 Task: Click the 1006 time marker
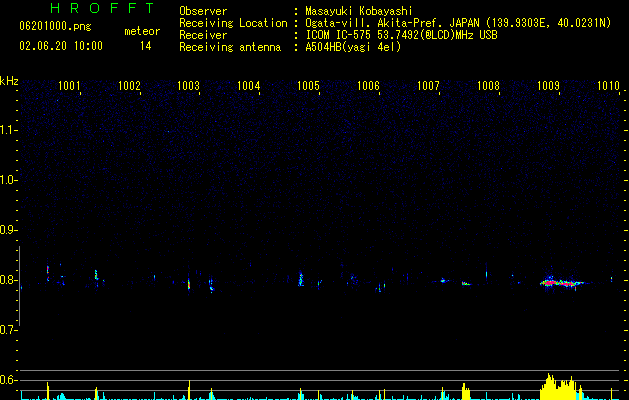[x=368, y=86]
